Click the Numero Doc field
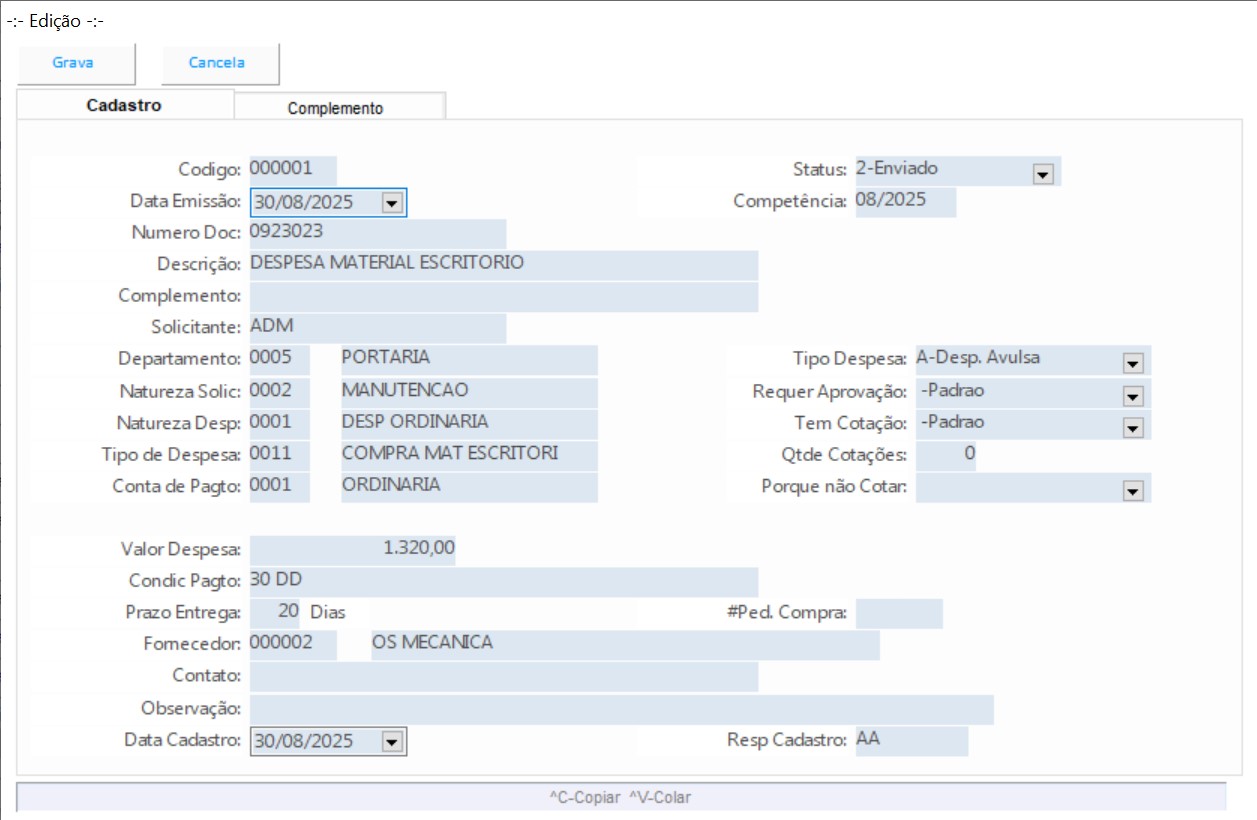Screen dimensions: 1257x820 377,233
